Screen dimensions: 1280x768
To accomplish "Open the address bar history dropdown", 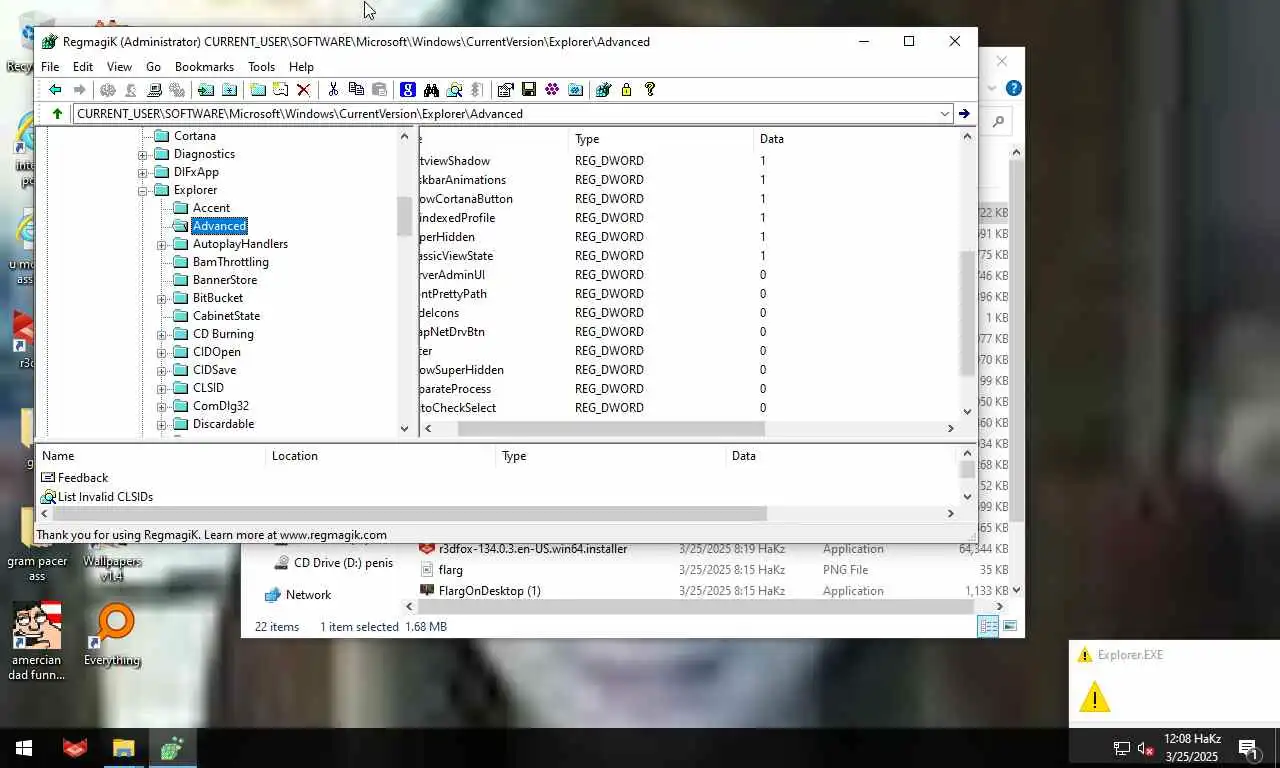I will [x=944, y=114].
